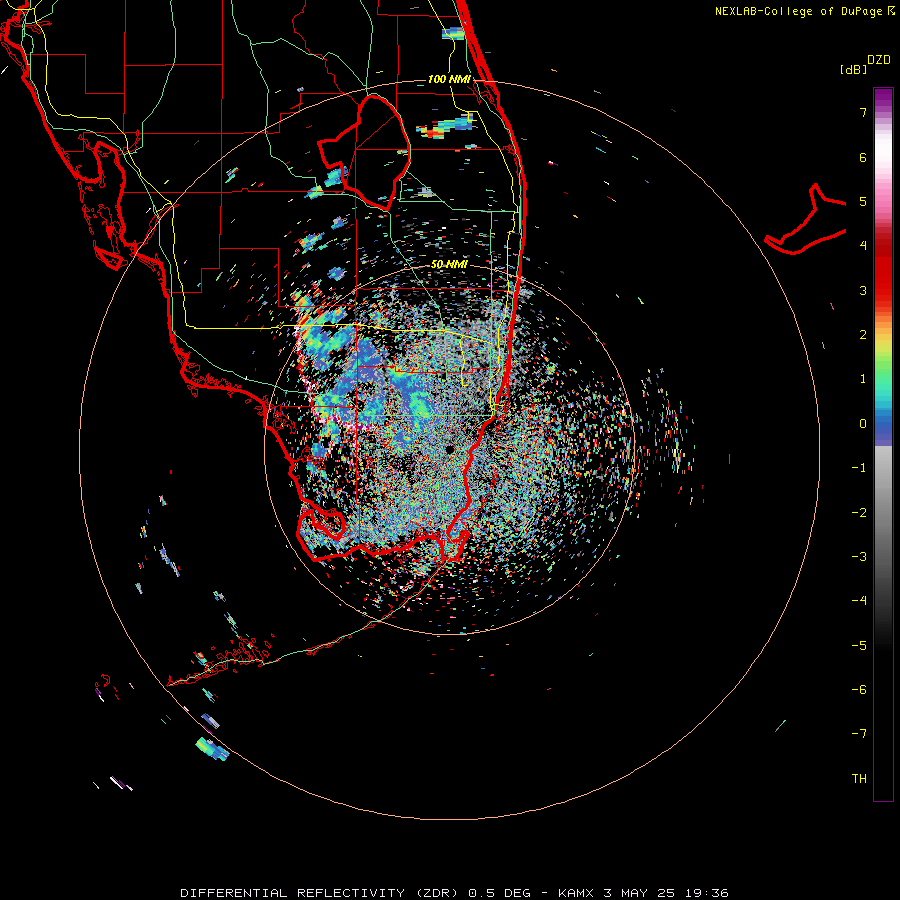Image resolution: width=900 pixels, height=900 pixels.
Task: Click the purple top of the color bar
Action: click(883, 98)
